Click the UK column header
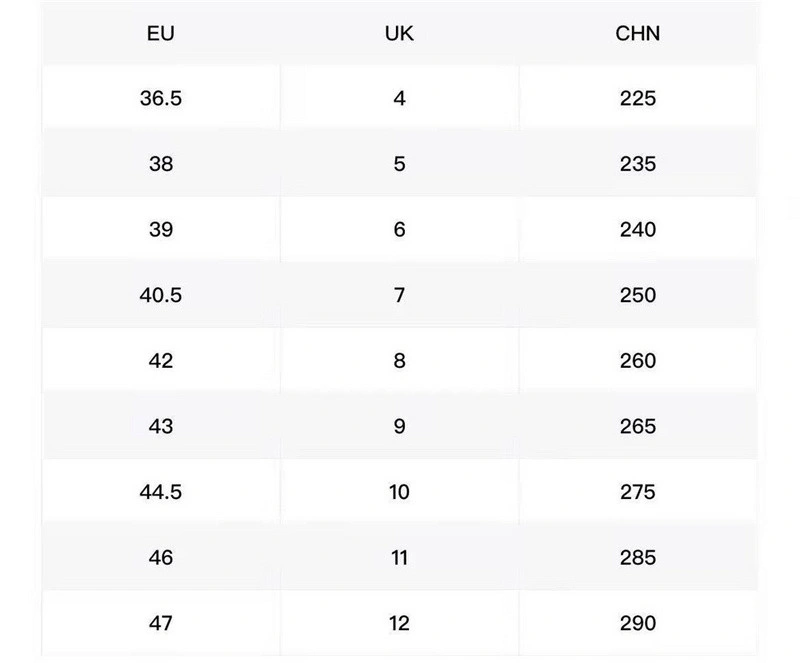Image resolution: width=800 pixels, height=663 pixels. point(399,33)
